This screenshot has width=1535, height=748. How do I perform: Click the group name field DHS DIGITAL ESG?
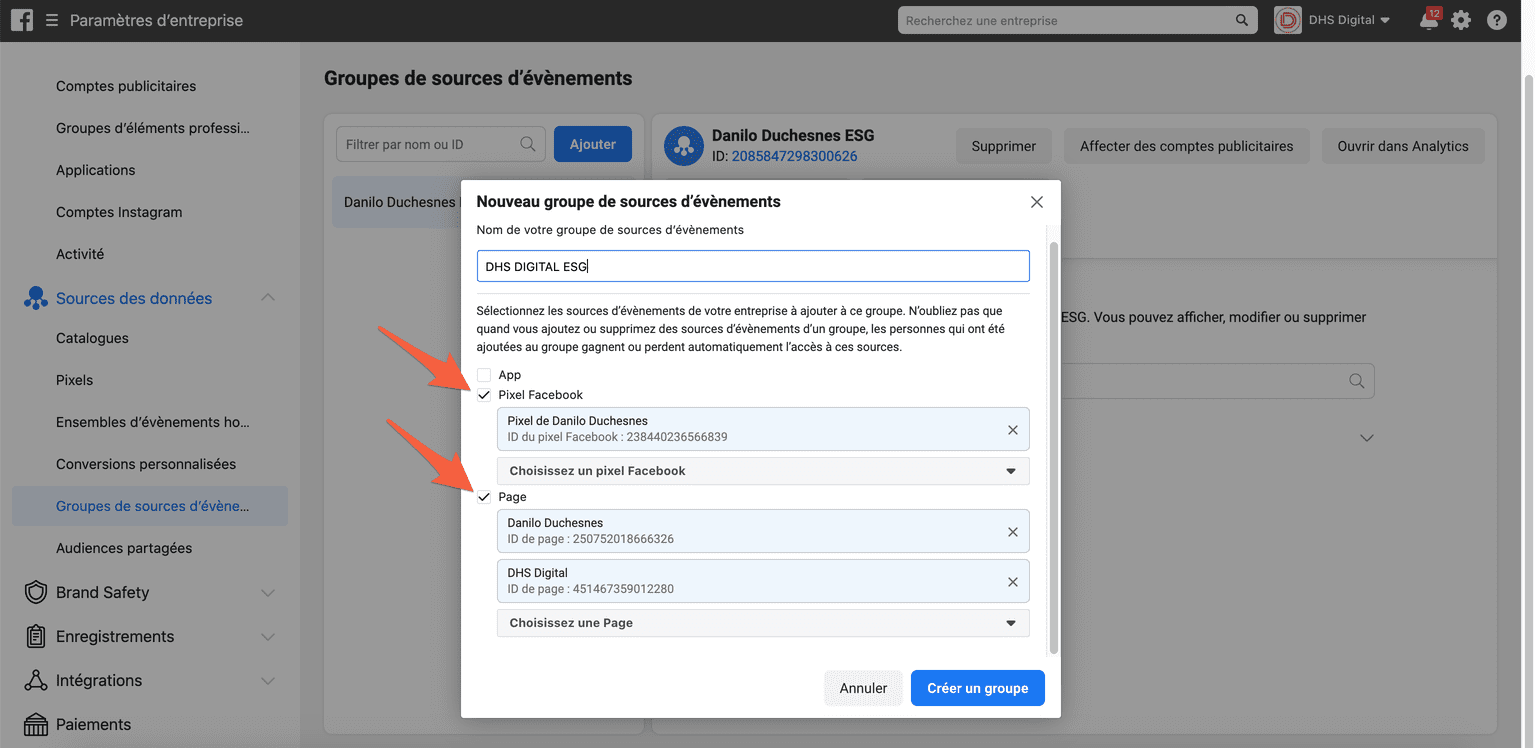click(x=753, y=266)
